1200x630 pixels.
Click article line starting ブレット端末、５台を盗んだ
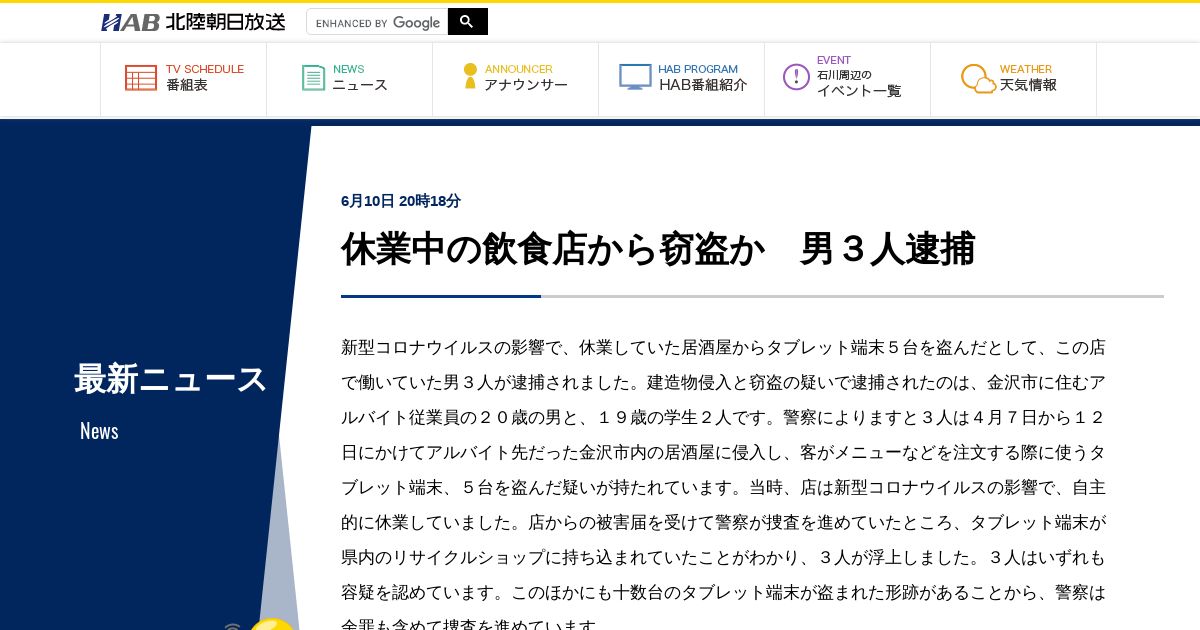tap(723, 488)
